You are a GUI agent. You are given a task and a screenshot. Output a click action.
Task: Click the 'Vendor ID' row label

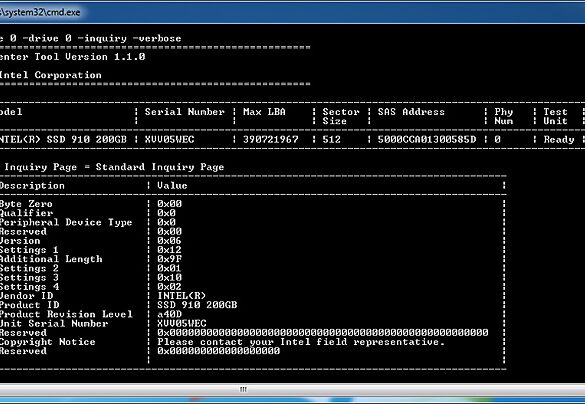click(26, 296)
